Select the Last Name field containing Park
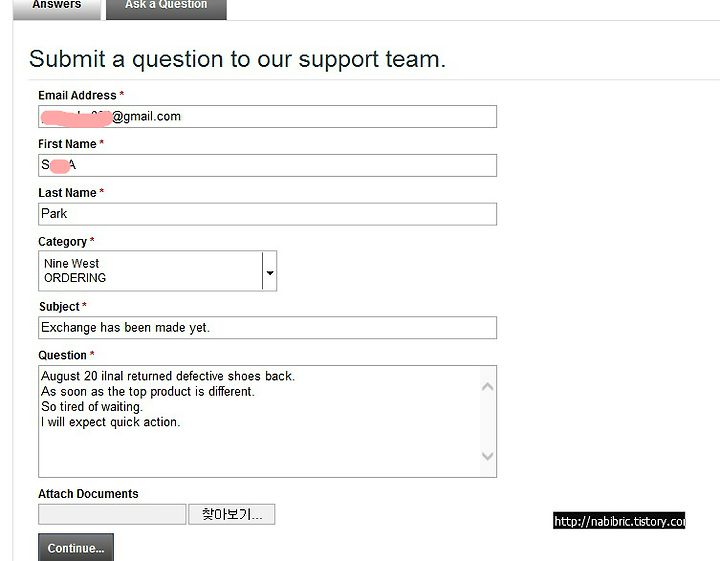Screen dimensions: 720x561 (x=267, y=214)
